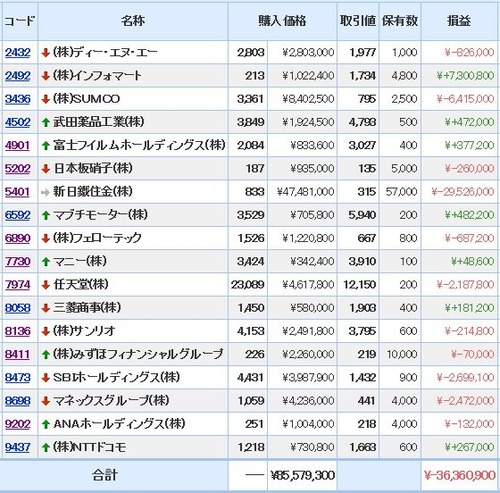
Task: Click the コード column header
Action: tap(19, 21)
